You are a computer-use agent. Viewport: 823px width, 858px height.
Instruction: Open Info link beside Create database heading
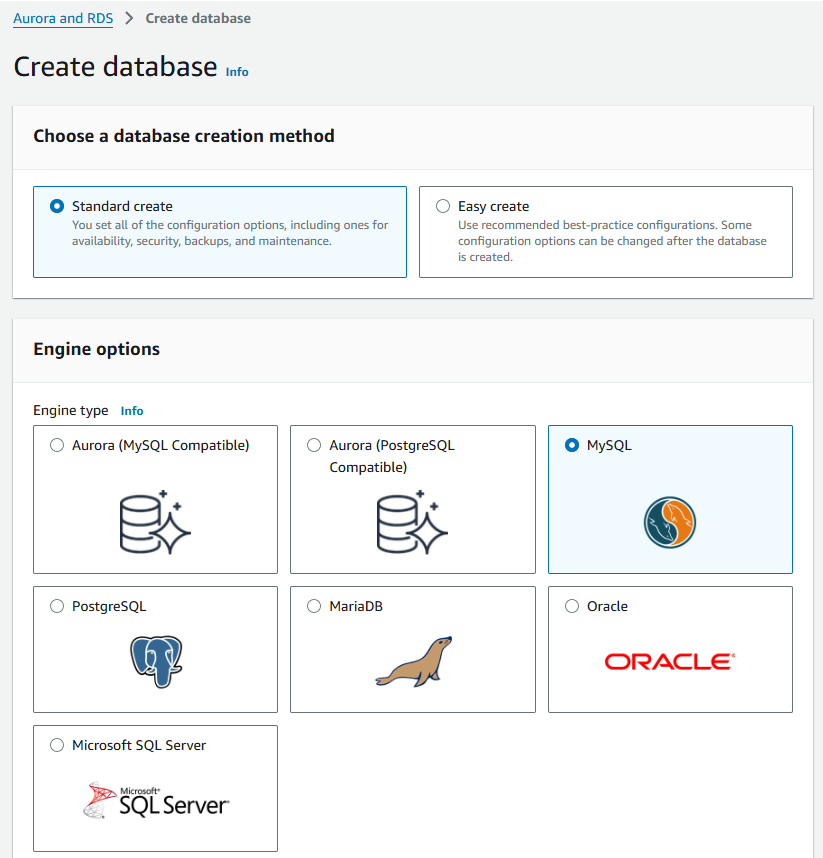(x=237, y=72)
